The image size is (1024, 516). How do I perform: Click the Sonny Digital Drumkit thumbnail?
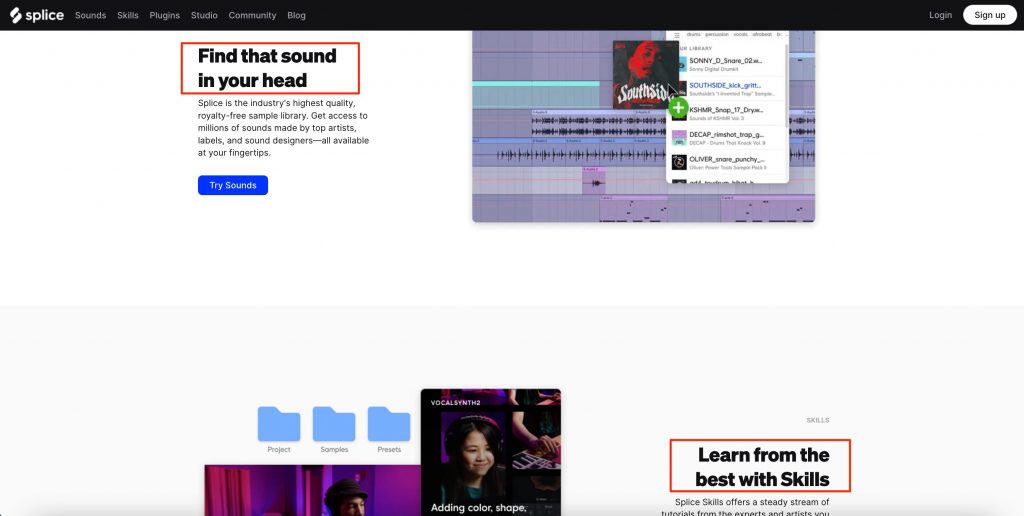682,64
